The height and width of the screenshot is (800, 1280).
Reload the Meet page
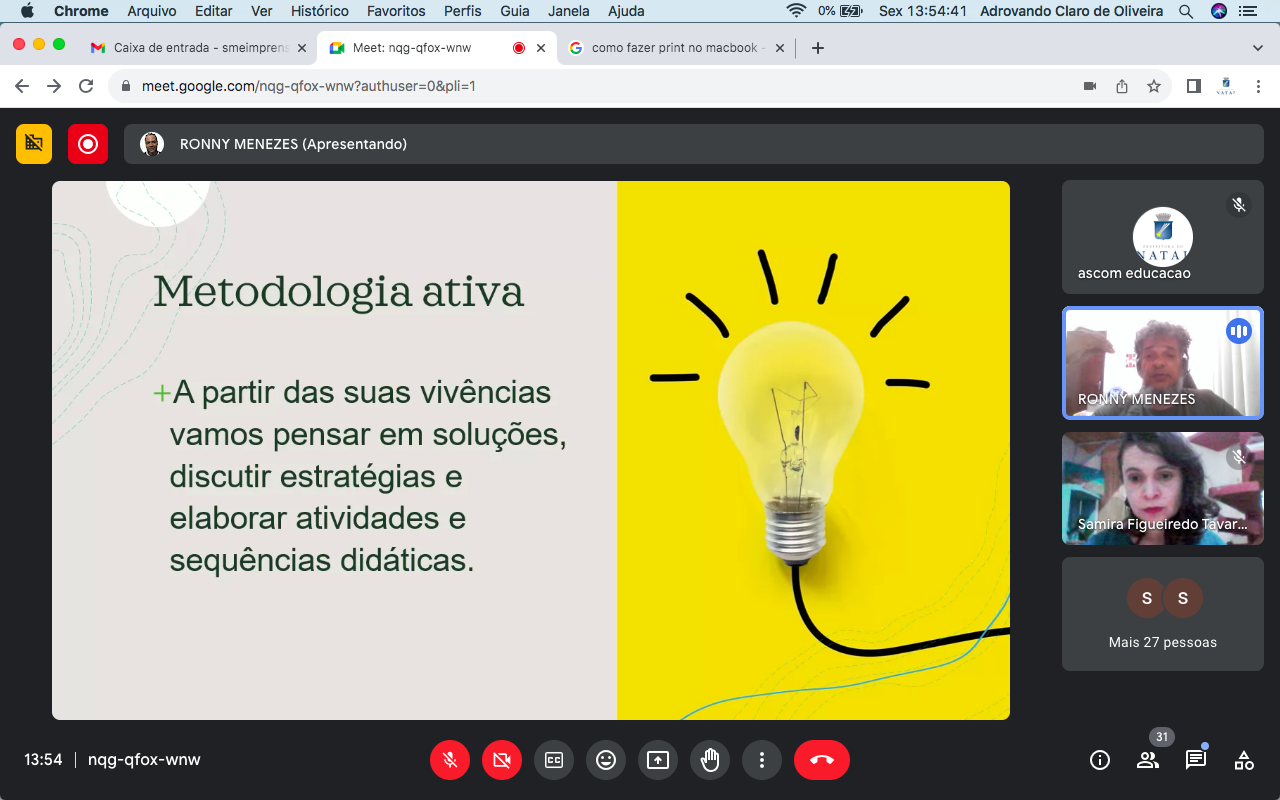point(86,86)
